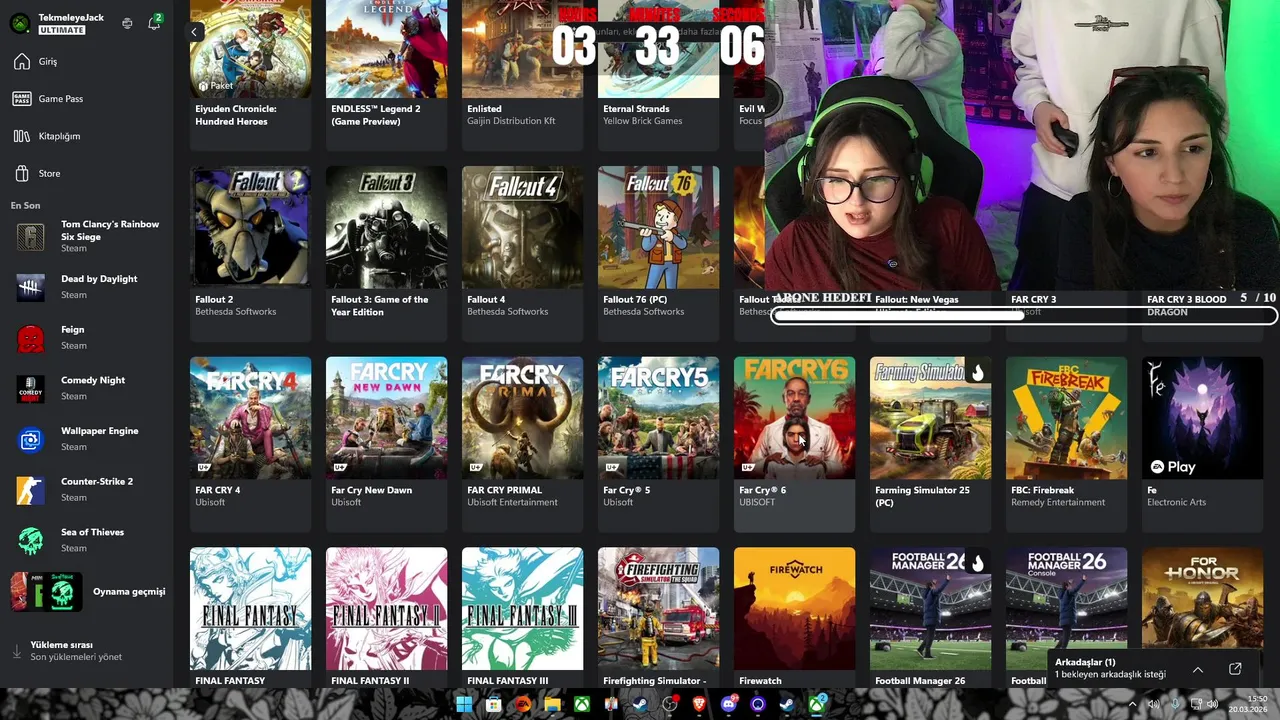
Task: Show hidden system tray icons
Action: tap(1132, 704)
